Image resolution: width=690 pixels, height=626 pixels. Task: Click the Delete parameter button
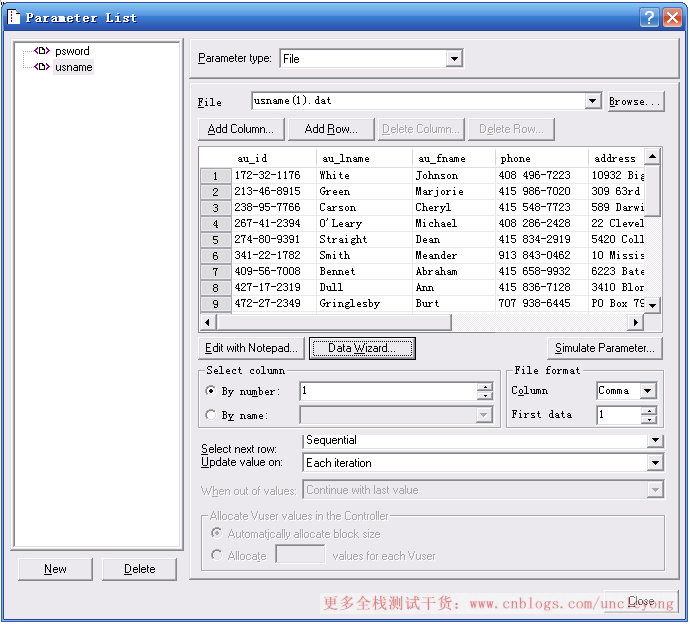pos(139,569)
